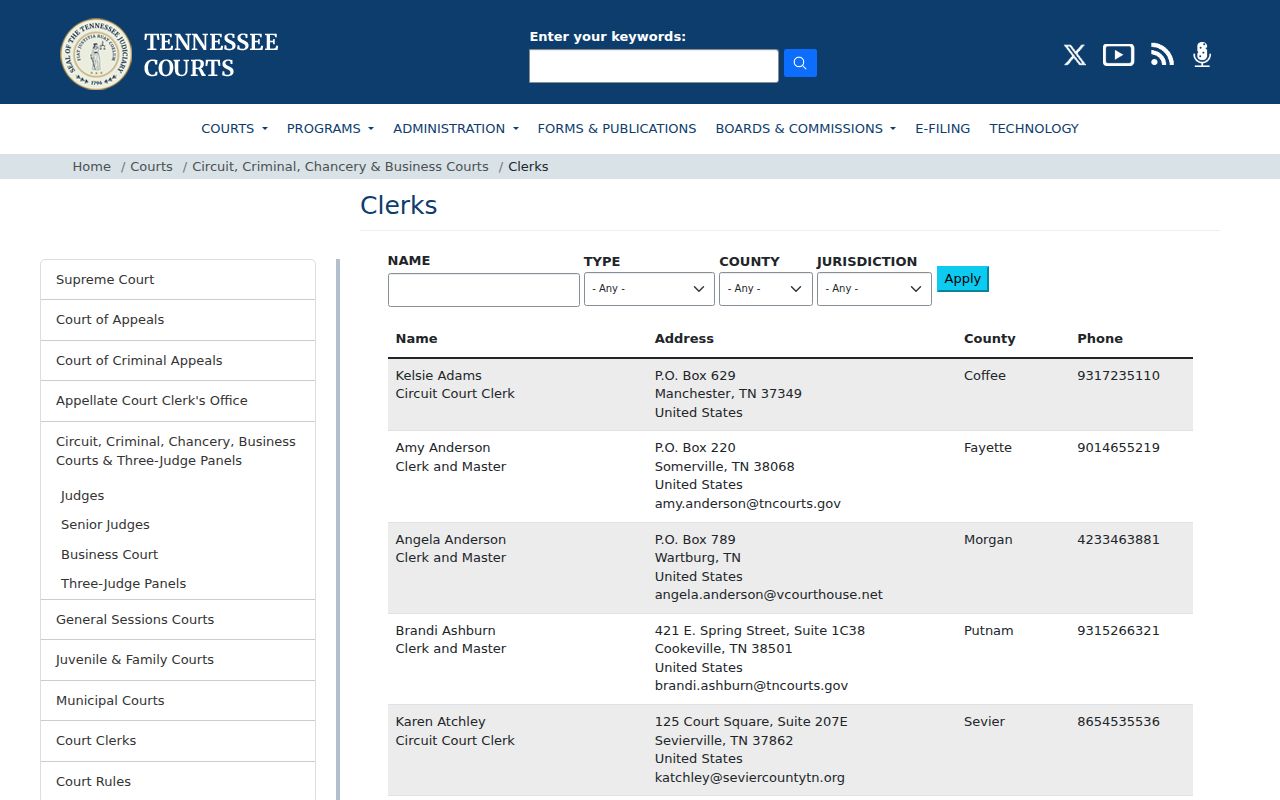
Task: Focus the Name filter input field
Action: click(x=484, y=290)
